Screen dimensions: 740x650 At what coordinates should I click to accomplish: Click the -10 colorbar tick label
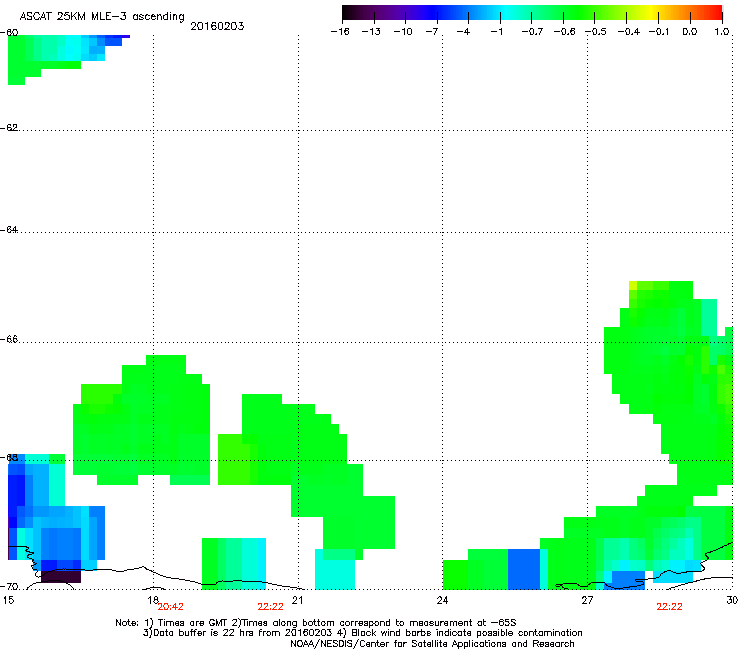point(403,32)
